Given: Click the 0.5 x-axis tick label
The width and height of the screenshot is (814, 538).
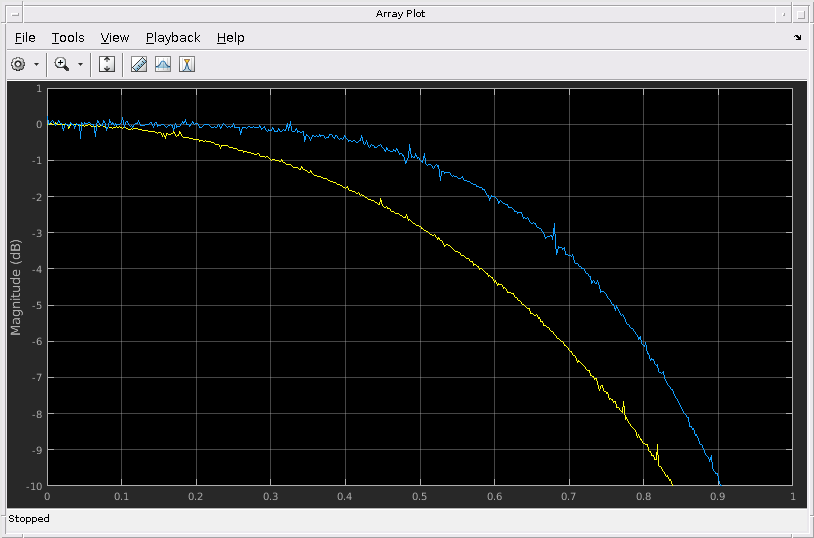Looking at the screenshot, I should tap(419, 496).
